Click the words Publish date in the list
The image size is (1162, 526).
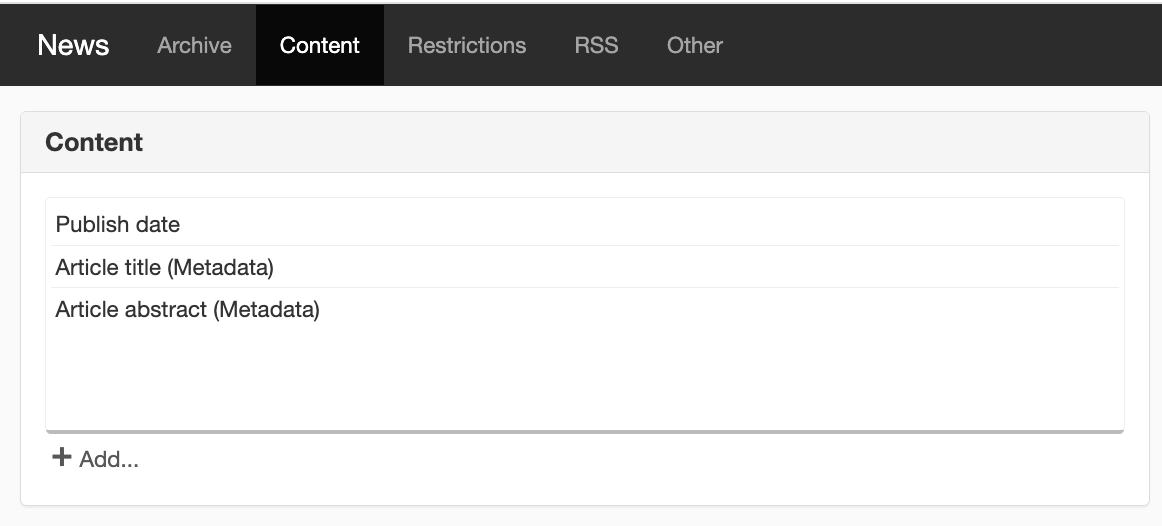point(118,224)
